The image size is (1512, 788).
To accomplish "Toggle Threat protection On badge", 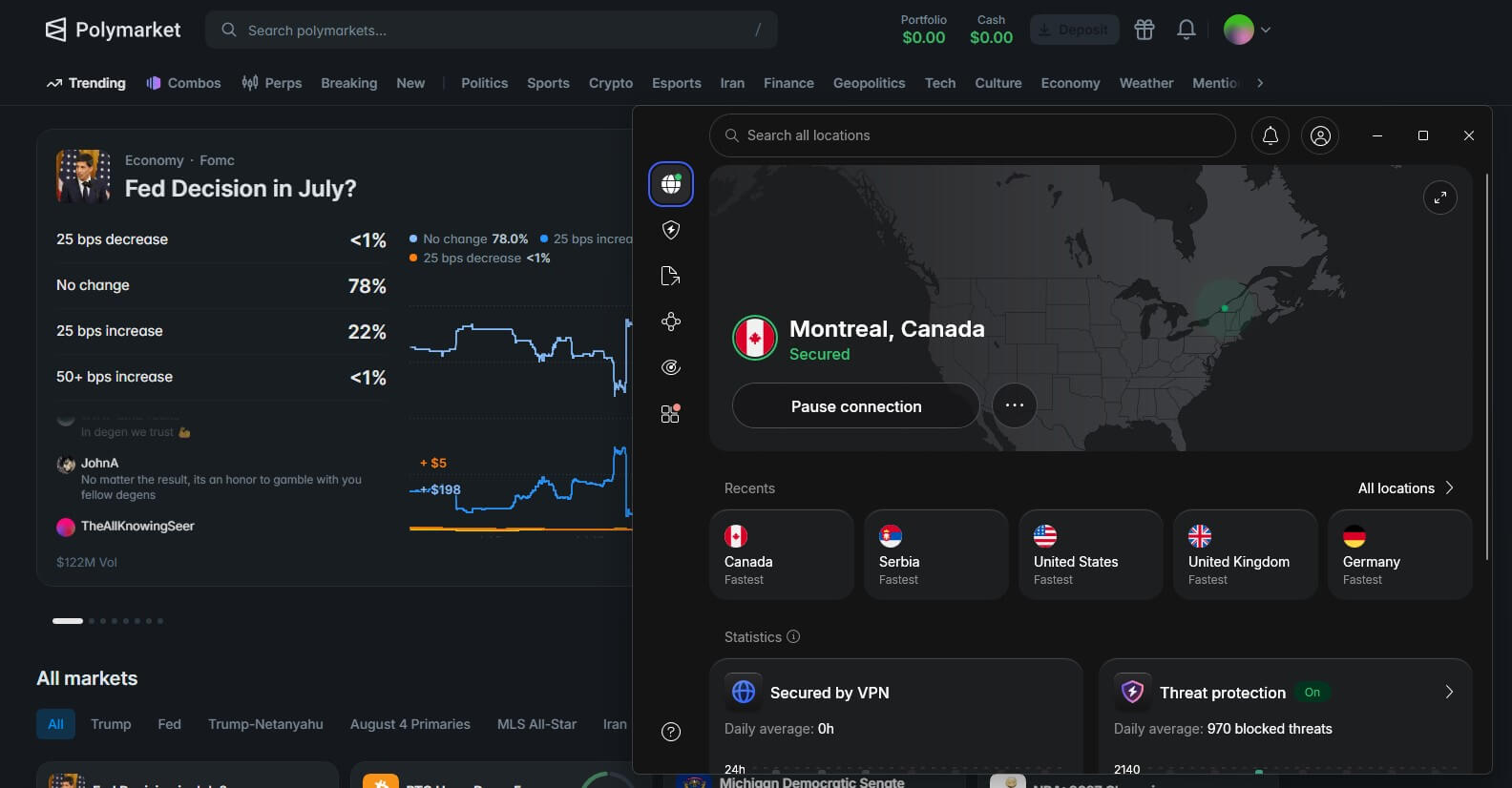I will tap(1312, 692).
